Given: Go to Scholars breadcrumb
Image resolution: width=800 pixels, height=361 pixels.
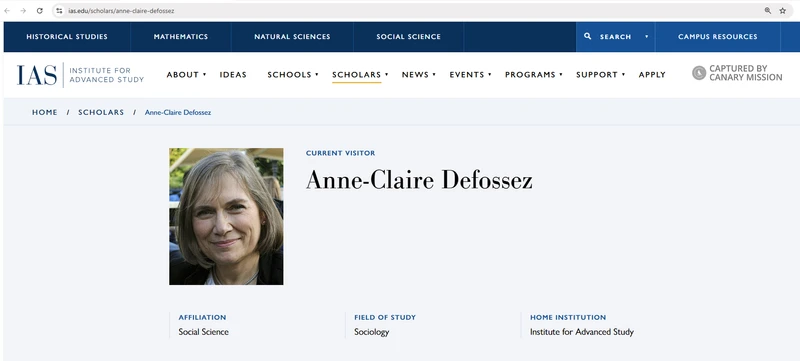Looking at the screenshot, I should coord(101,112).
